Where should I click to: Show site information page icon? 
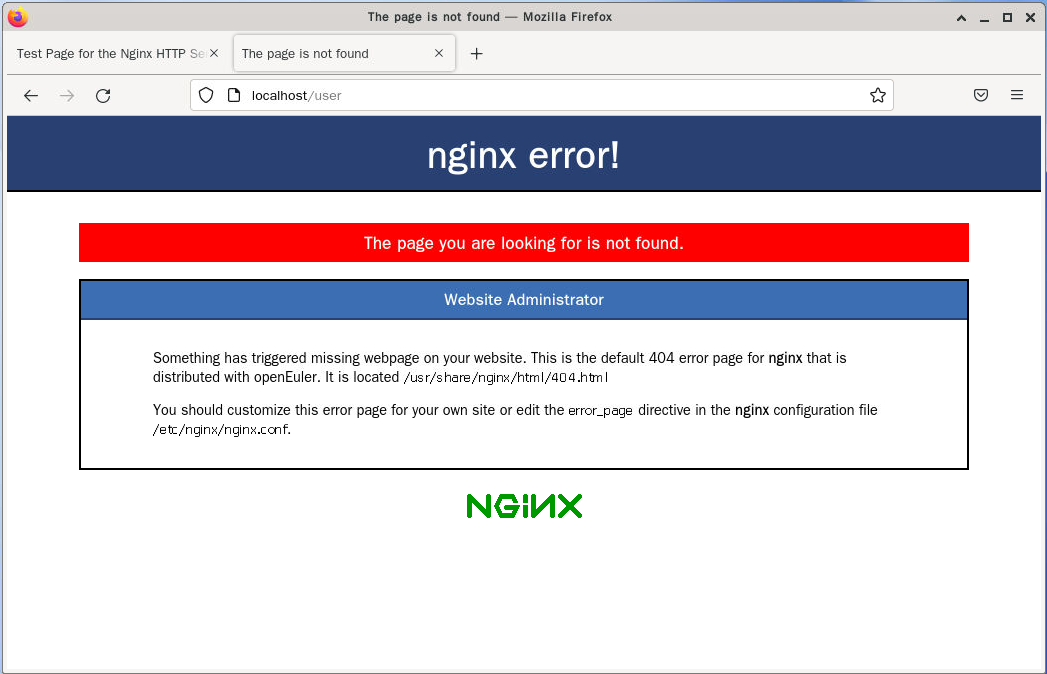coord(234,96)
